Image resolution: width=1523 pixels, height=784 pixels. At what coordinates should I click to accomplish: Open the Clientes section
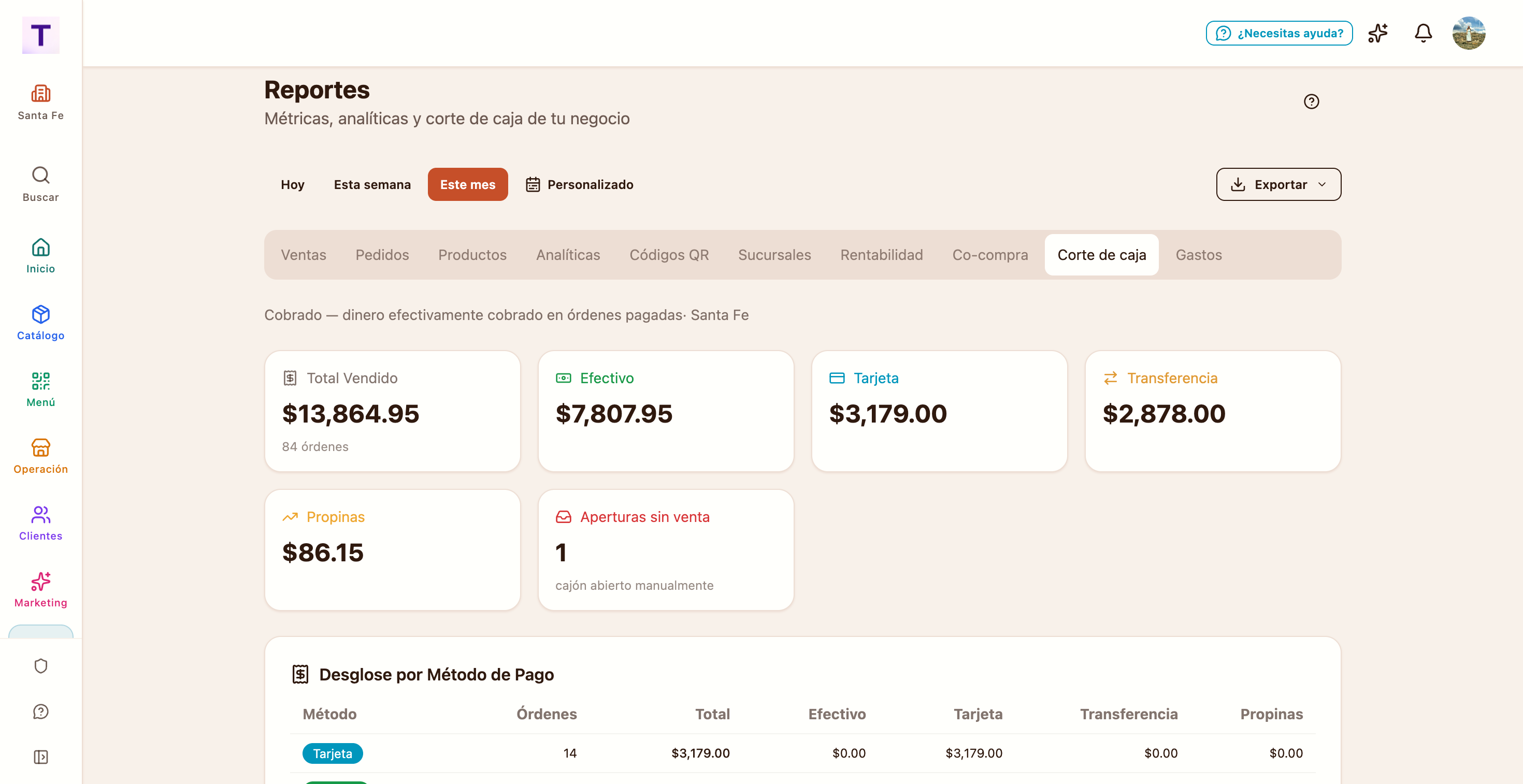[41, 523]
